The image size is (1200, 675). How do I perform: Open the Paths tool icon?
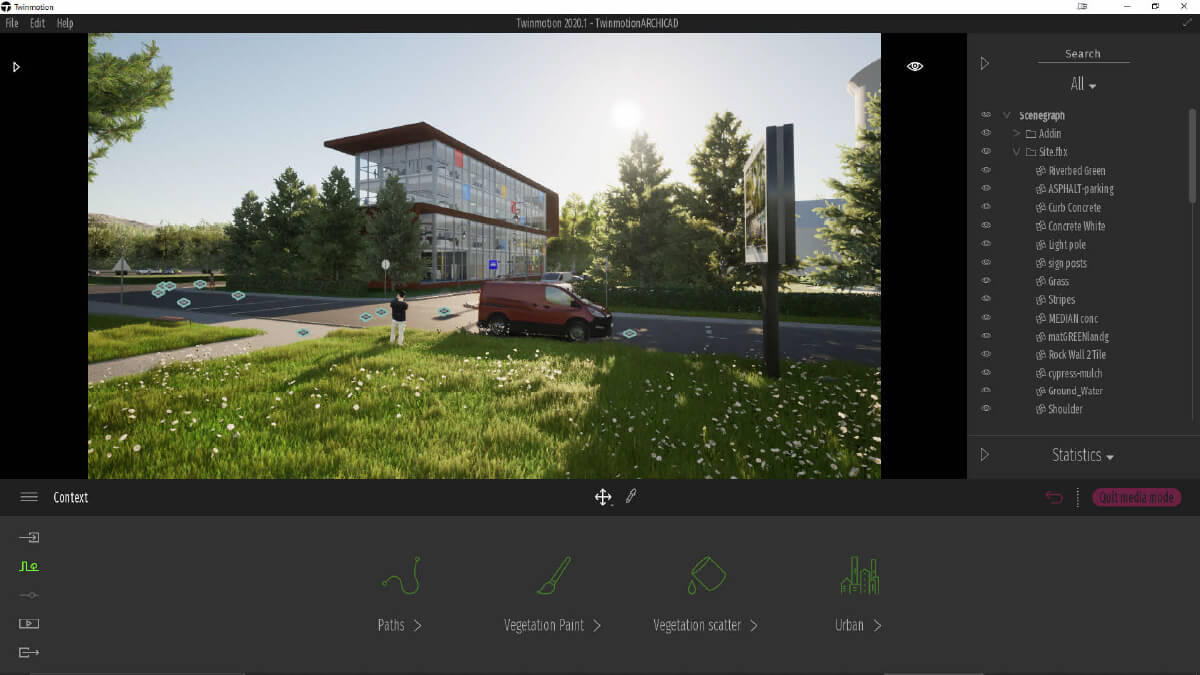(400, 576)
